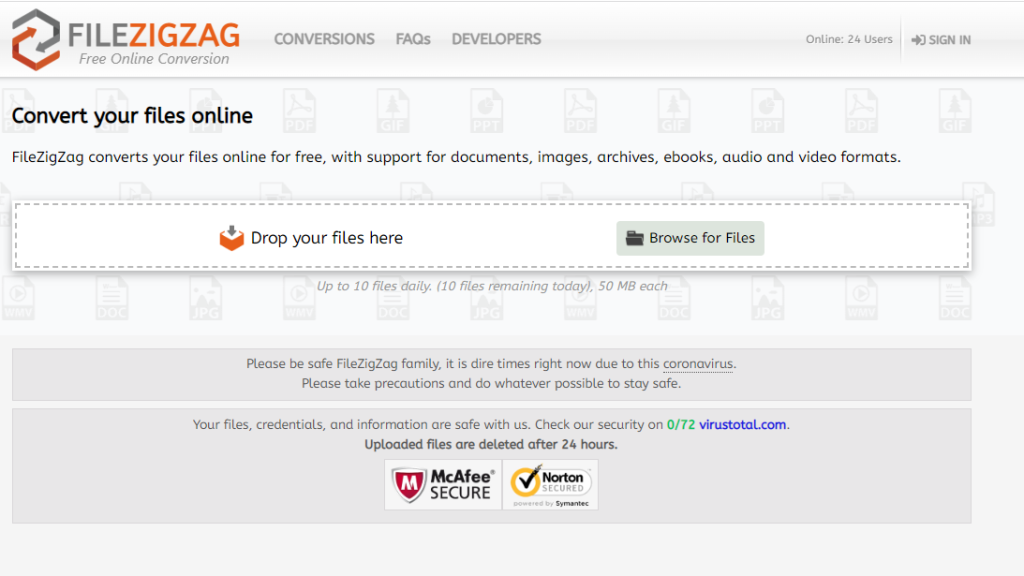Go to the DEVELOPERS section
This screenshot has width=1024, height=576.
496,39
